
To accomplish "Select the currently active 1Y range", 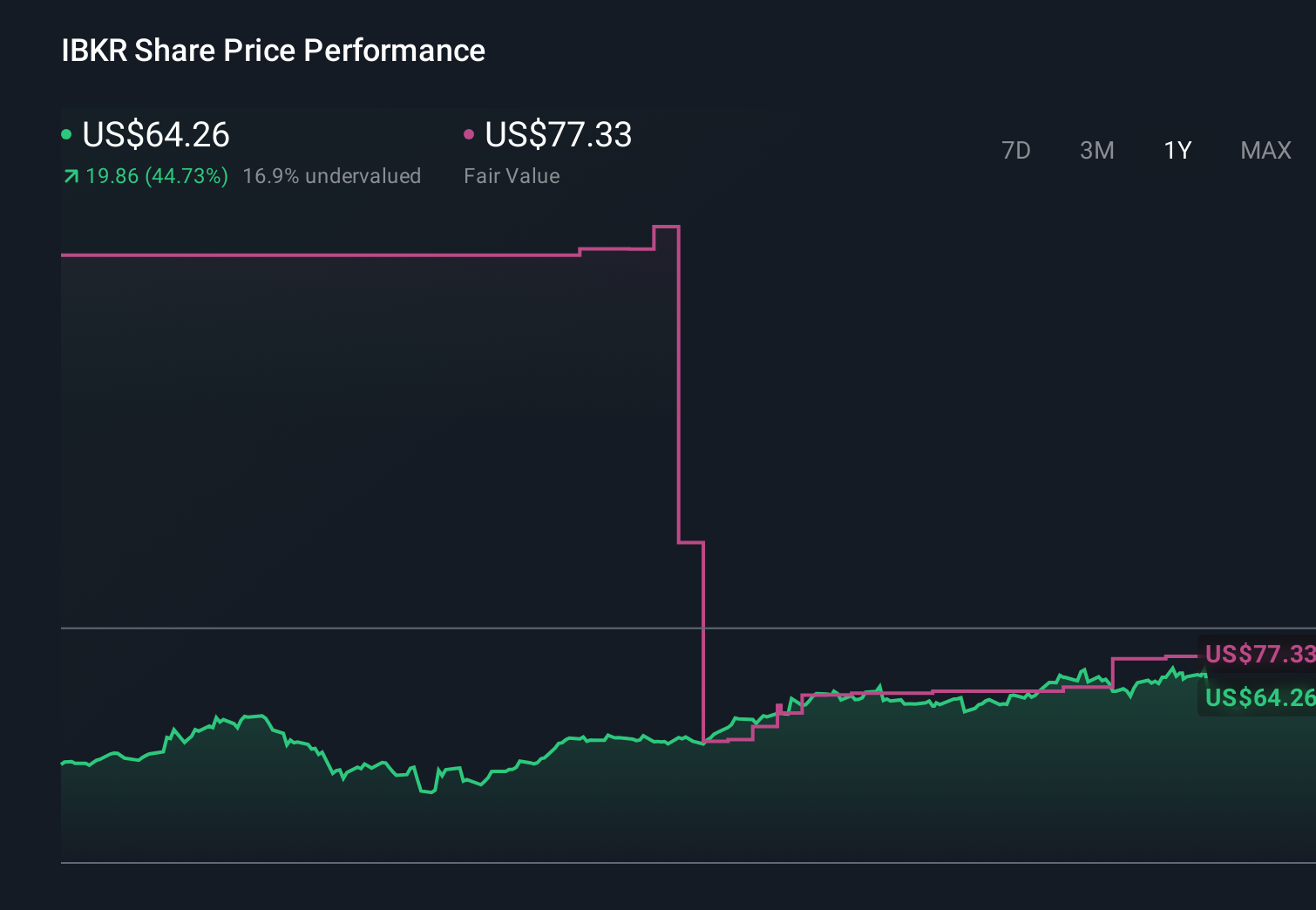I will pos(1177,150).
